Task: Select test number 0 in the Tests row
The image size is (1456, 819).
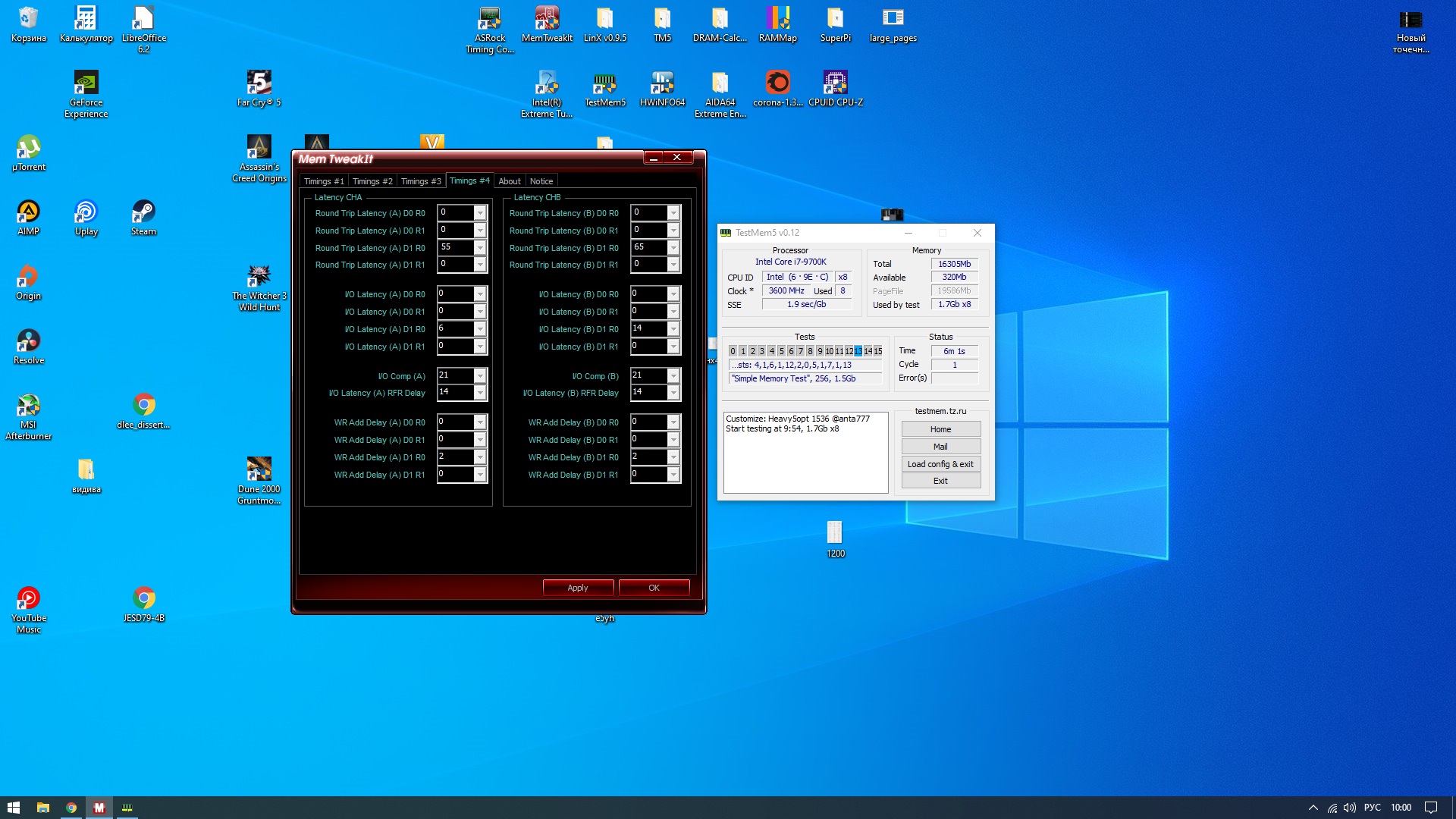Action: pyautogui.click(x=733, y=351)
